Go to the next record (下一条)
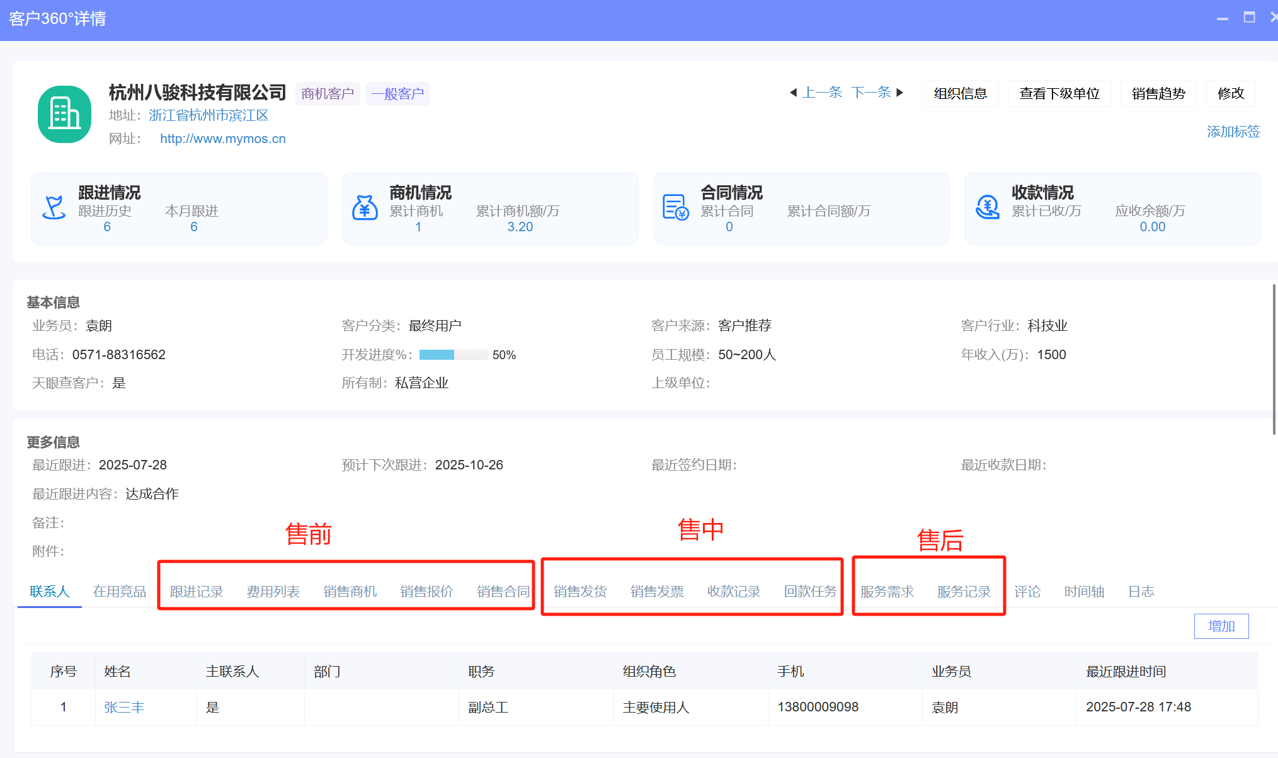 click(x=877, y=93)
